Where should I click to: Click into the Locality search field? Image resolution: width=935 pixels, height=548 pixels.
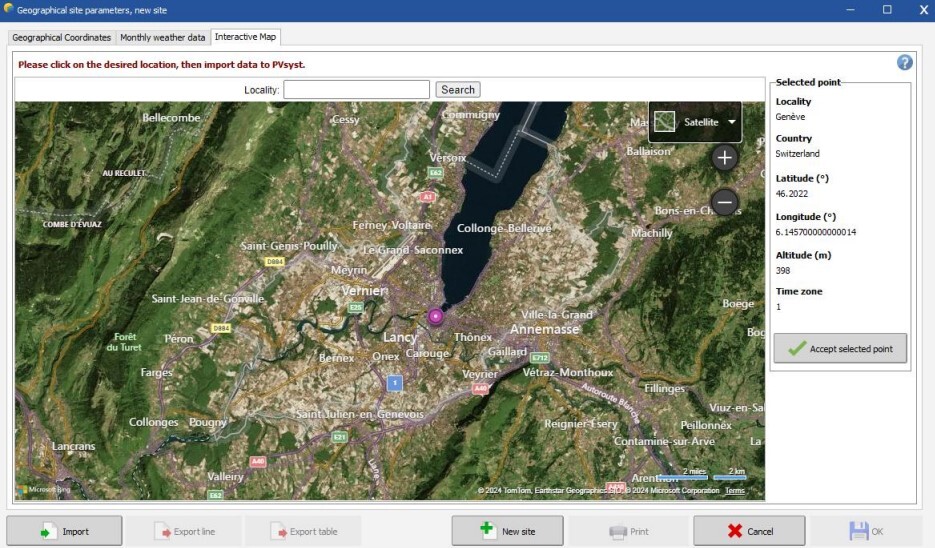[x=356, y=90]
